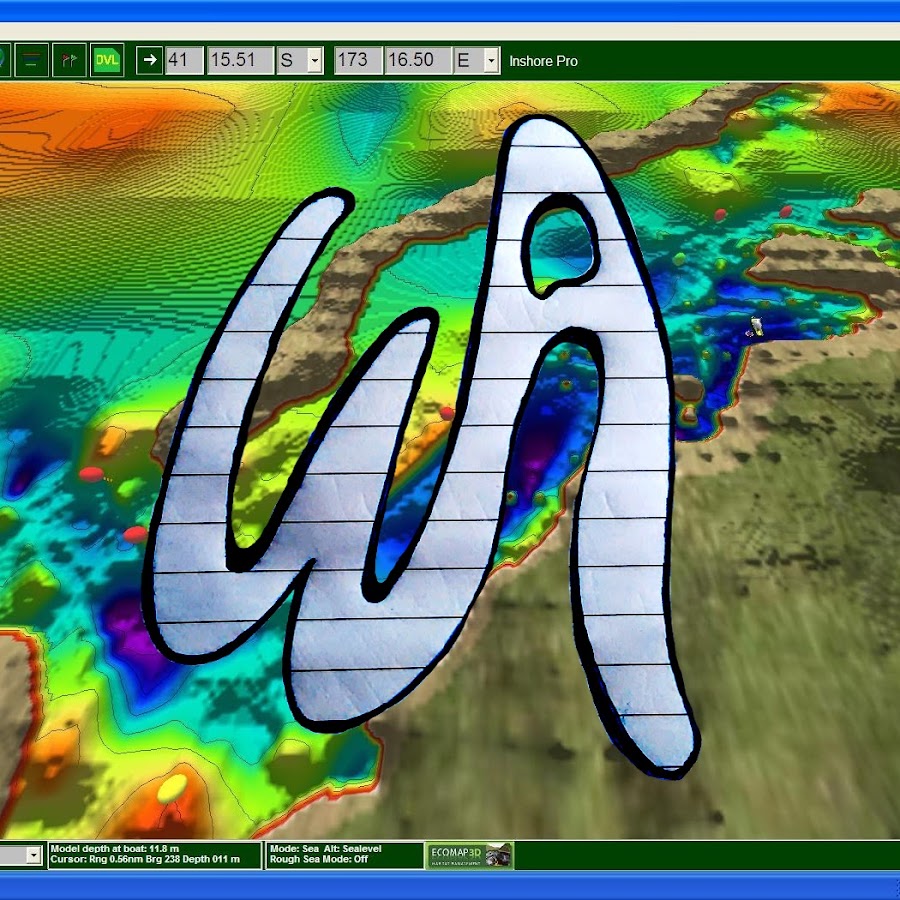The width and height of the screenshot is (900, 900).
Task: Select the white boat marker on the map
Action: [x=757, y=326]
